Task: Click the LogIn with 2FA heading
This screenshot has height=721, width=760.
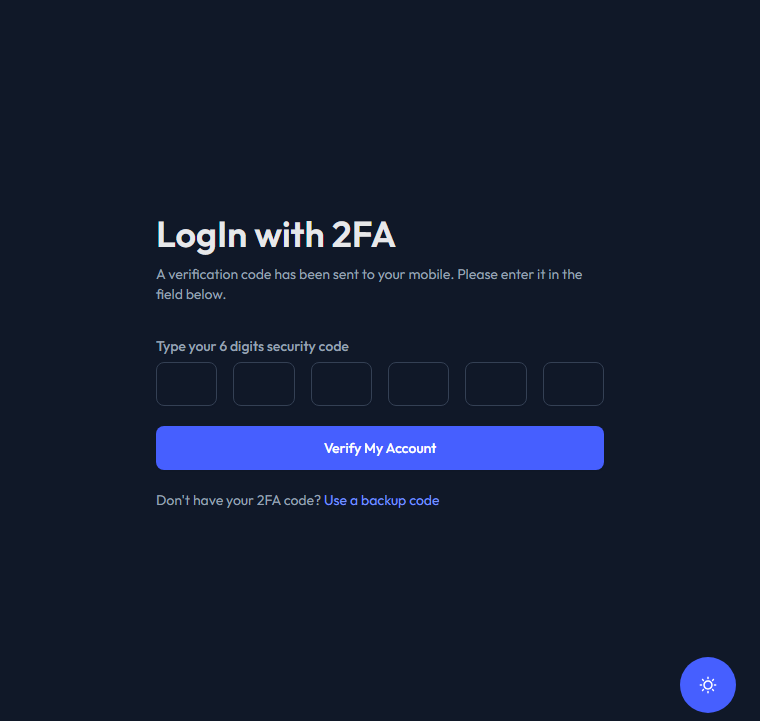Action: 276,235
